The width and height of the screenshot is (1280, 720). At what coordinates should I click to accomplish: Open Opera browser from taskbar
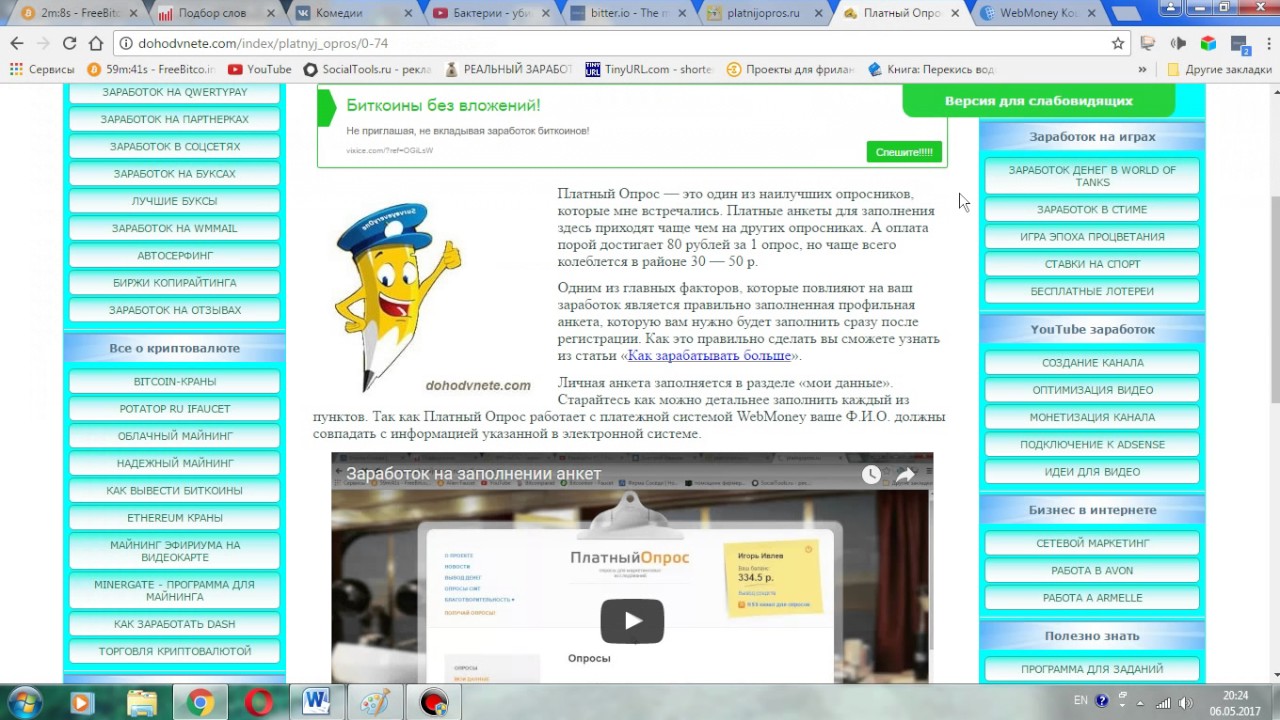click(x=259, y=702)
